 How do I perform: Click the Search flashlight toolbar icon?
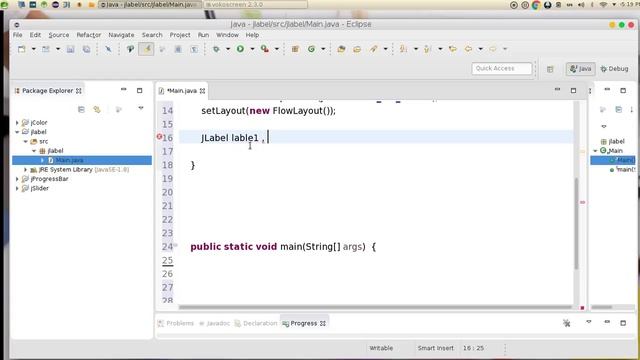point(373,49)
